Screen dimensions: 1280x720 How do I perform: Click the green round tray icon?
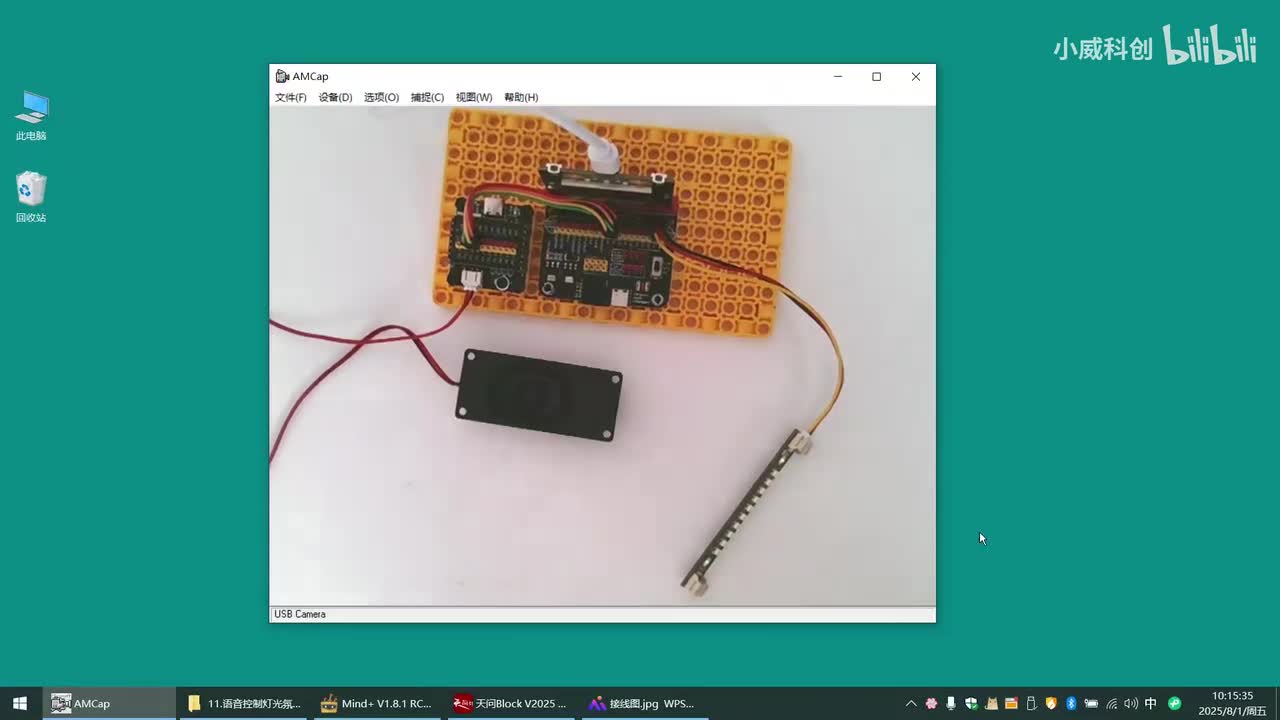click(x=1175, y=703)
